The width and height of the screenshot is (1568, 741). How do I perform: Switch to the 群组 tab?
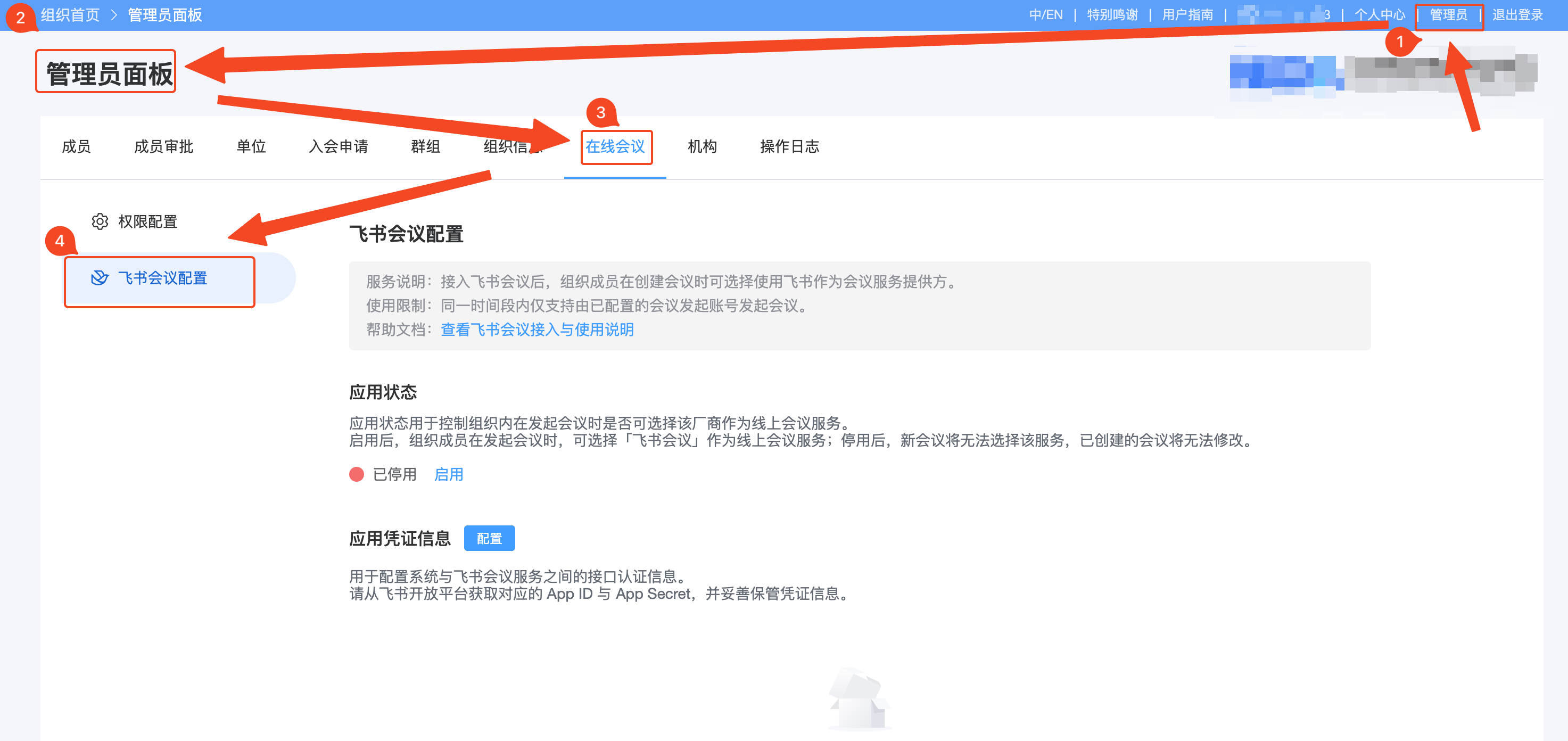pyautogui.click(x=425, y=147)
